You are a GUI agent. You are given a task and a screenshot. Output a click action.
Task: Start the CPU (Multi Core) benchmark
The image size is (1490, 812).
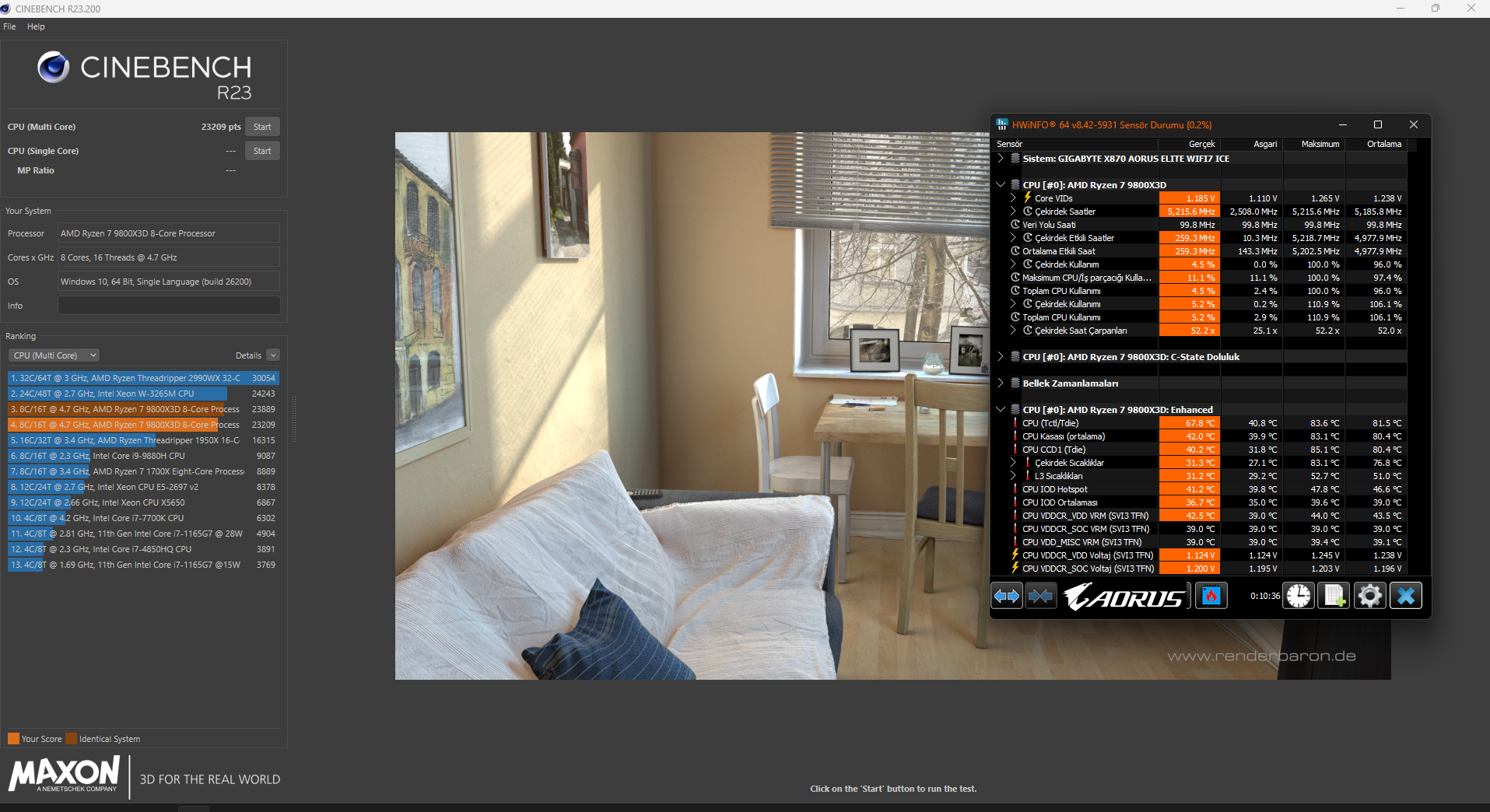(262, 127)
